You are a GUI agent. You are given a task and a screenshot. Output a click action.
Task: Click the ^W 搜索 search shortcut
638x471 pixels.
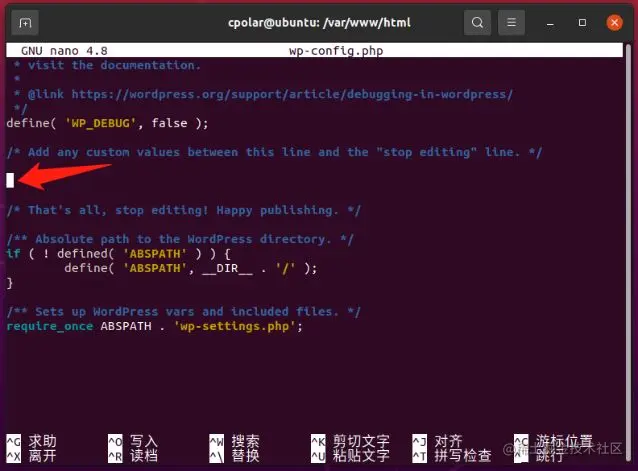click(235, 441)
